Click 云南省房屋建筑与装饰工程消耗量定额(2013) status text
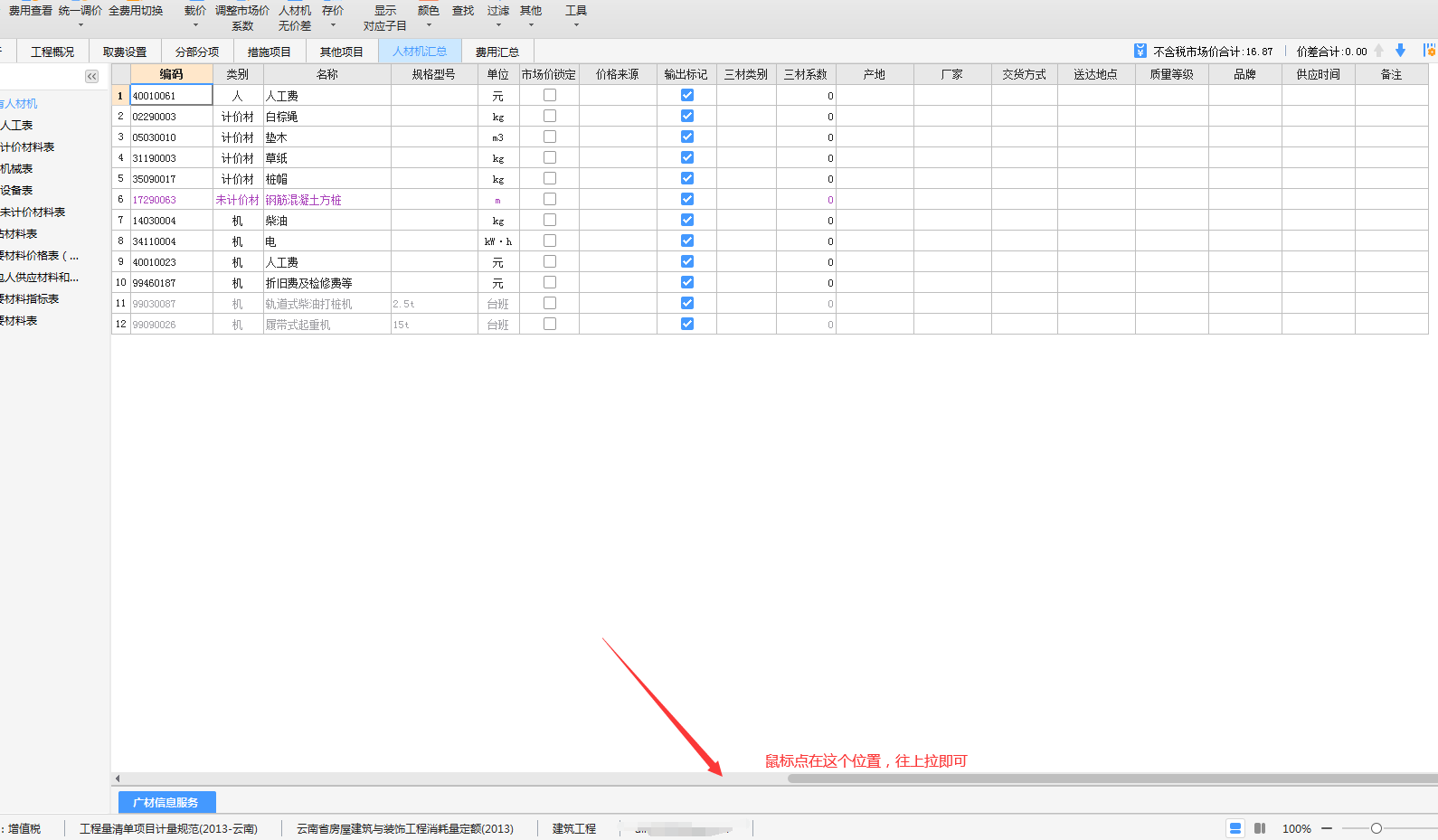The width and height of the screenshot is (1438, 840). pyautogui.click(x=405, y=828)
